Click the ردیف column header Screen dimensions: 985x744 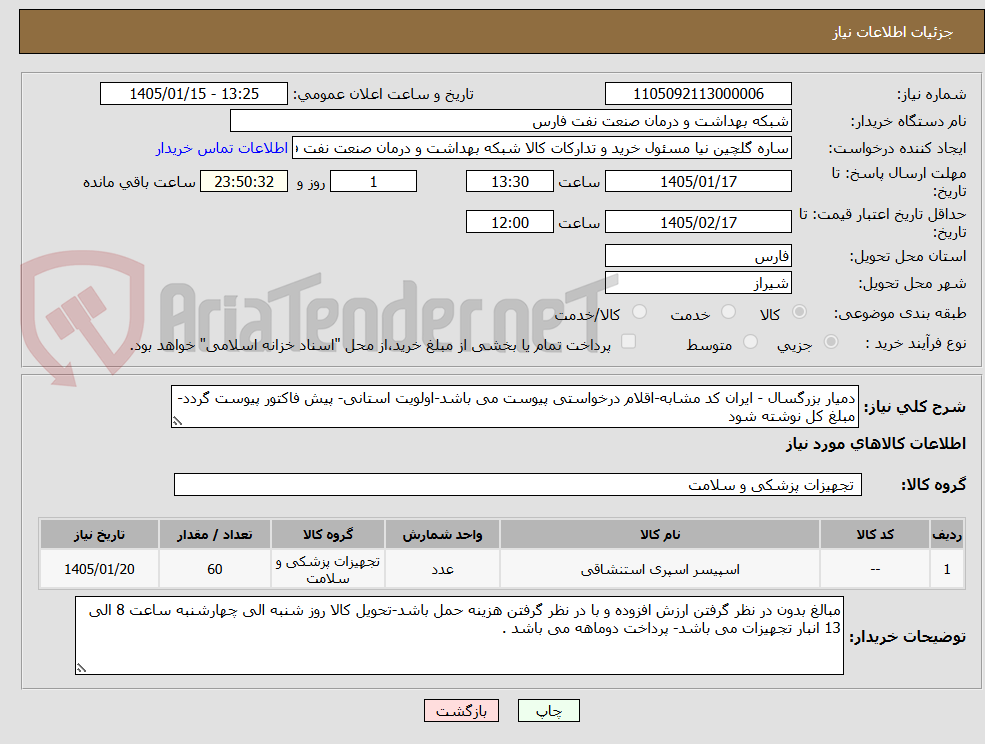pos(947,535)
